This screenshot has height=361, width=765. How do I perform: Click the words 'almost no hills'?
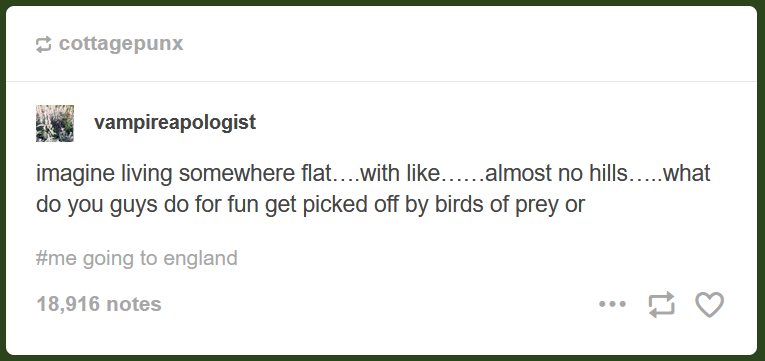(555, 174)
